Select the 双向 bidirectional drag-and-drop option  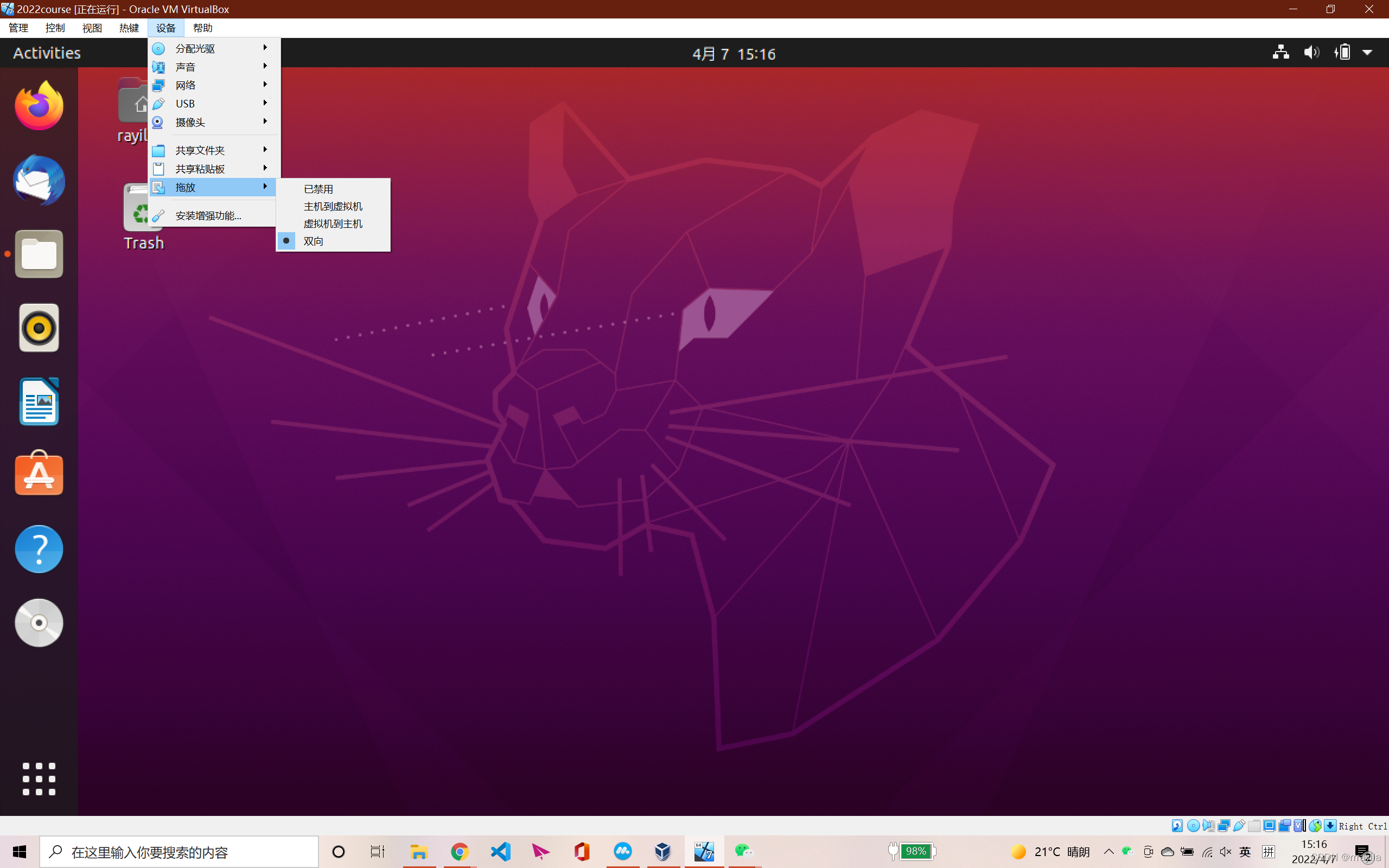(x=333, y=241)
